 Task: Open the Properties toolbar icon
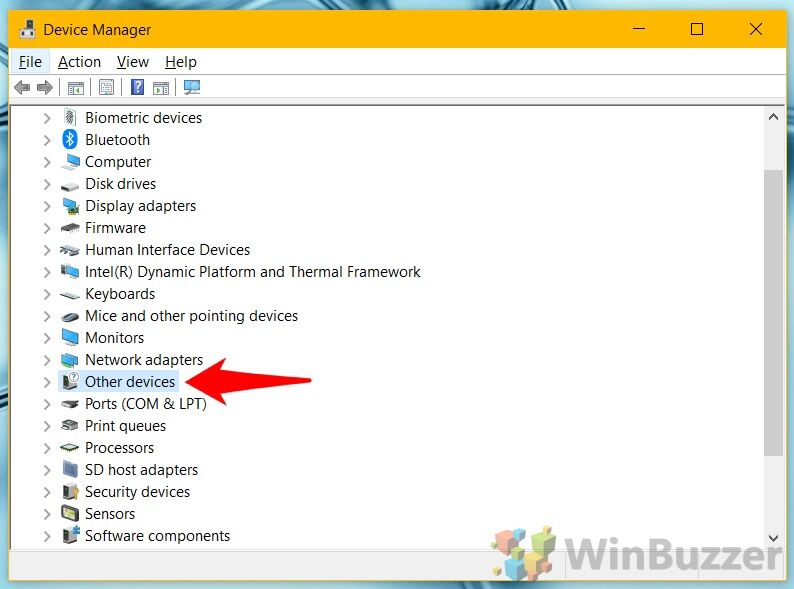point(106,88)
